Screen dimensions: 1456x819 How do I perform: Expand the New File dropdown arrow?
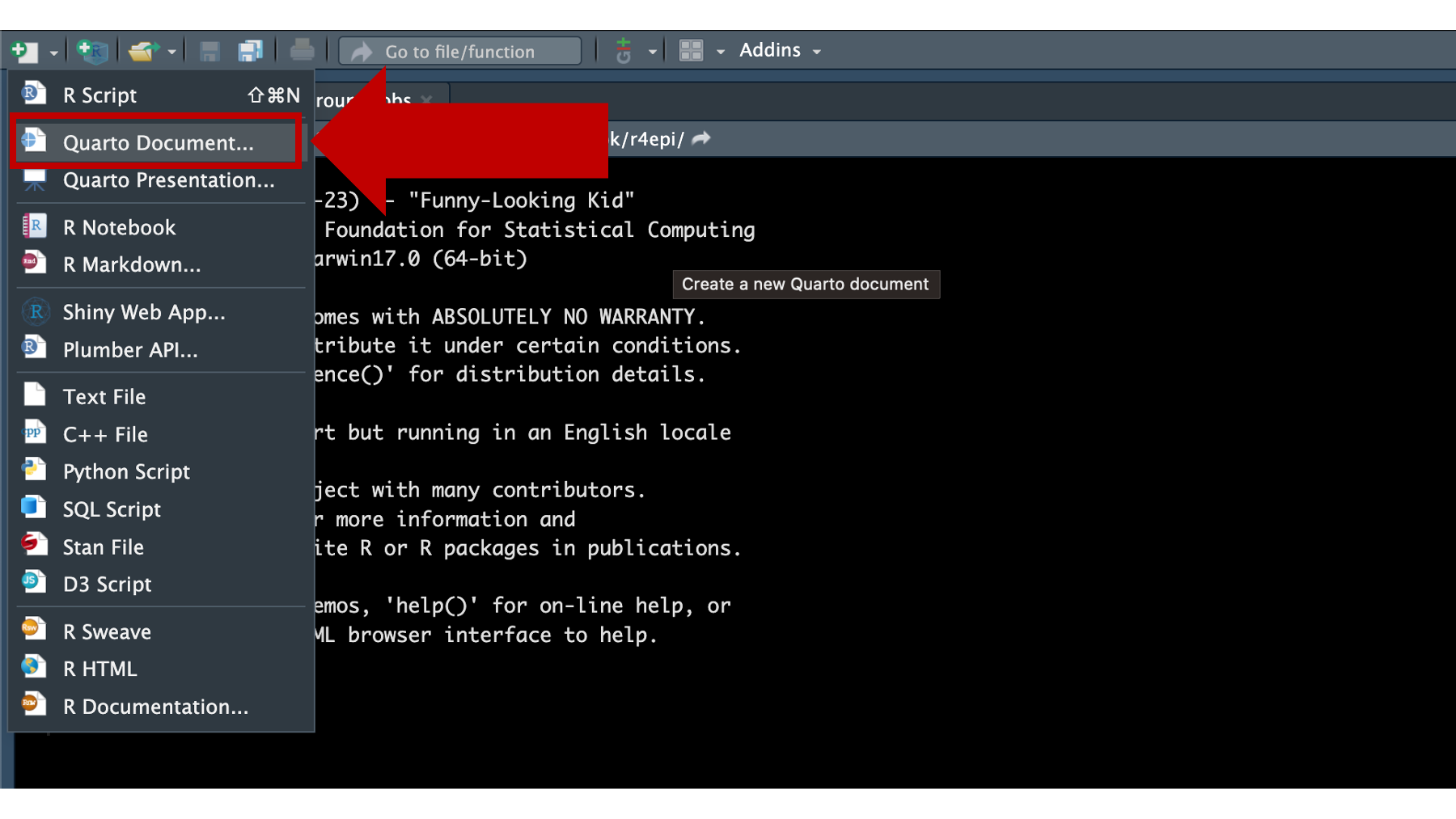click(53, 53)
